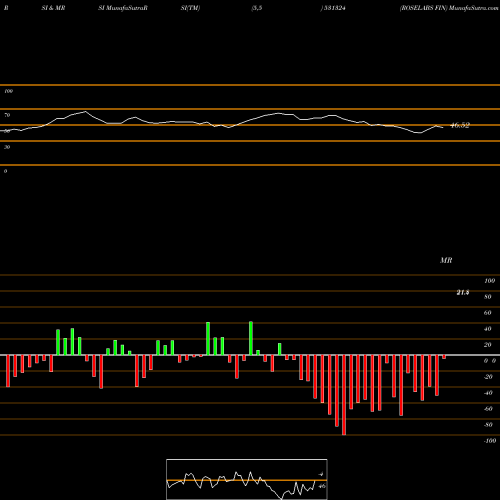Click the 60 label on the MRSI axis

point(487,313)
